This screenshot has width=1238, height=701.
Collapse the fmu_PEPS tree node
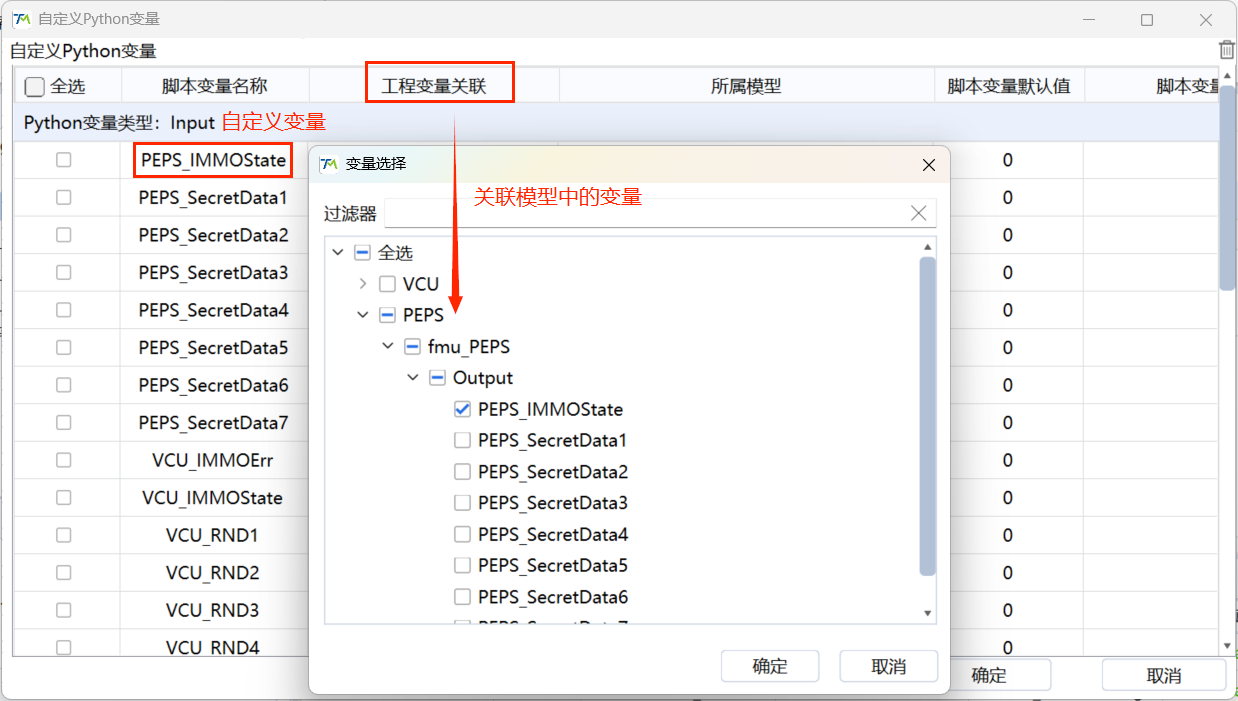pos(388,346)
